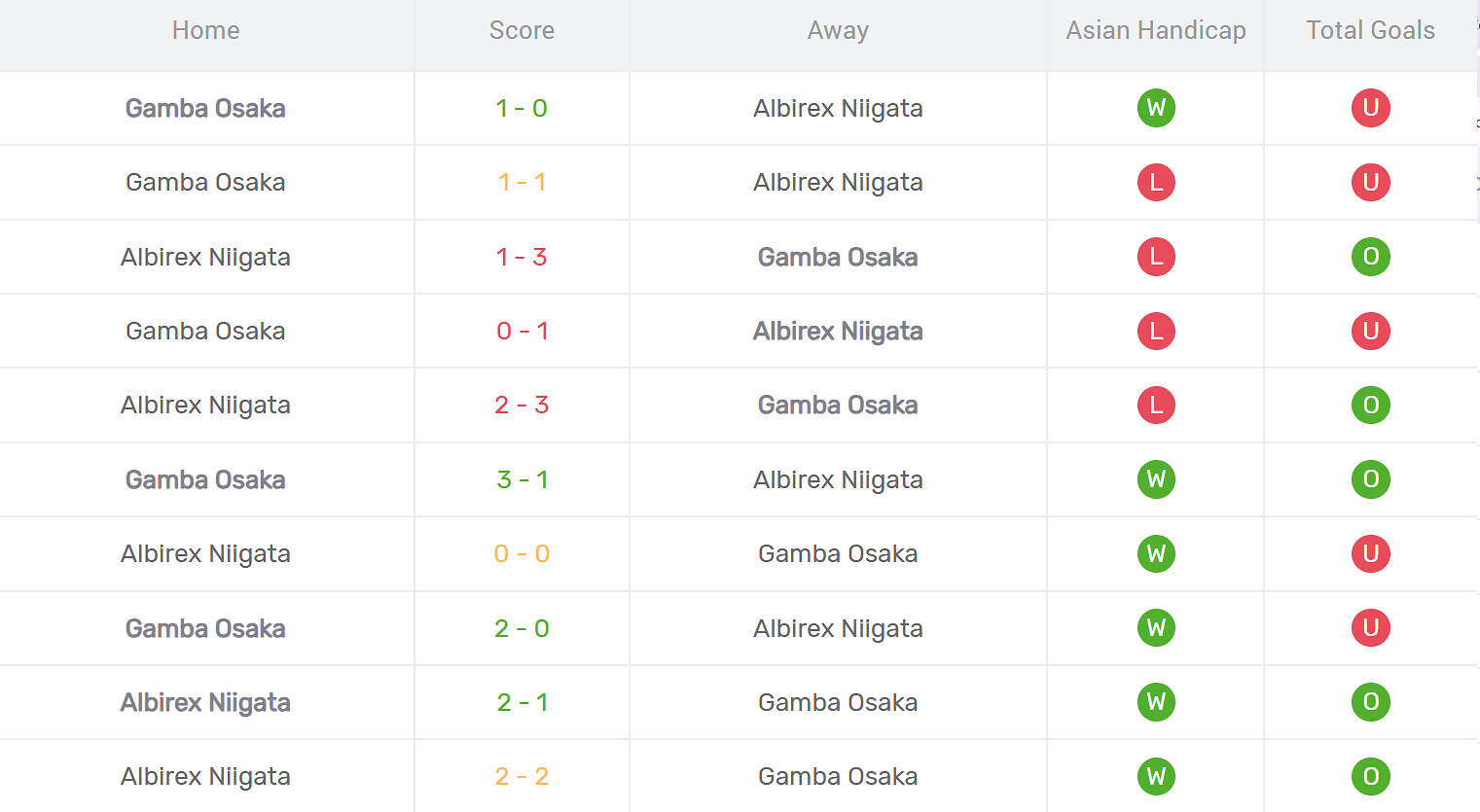Open the 1 - 0 score link
Viewport: 1480px width, 812px height.
[522, 108]
